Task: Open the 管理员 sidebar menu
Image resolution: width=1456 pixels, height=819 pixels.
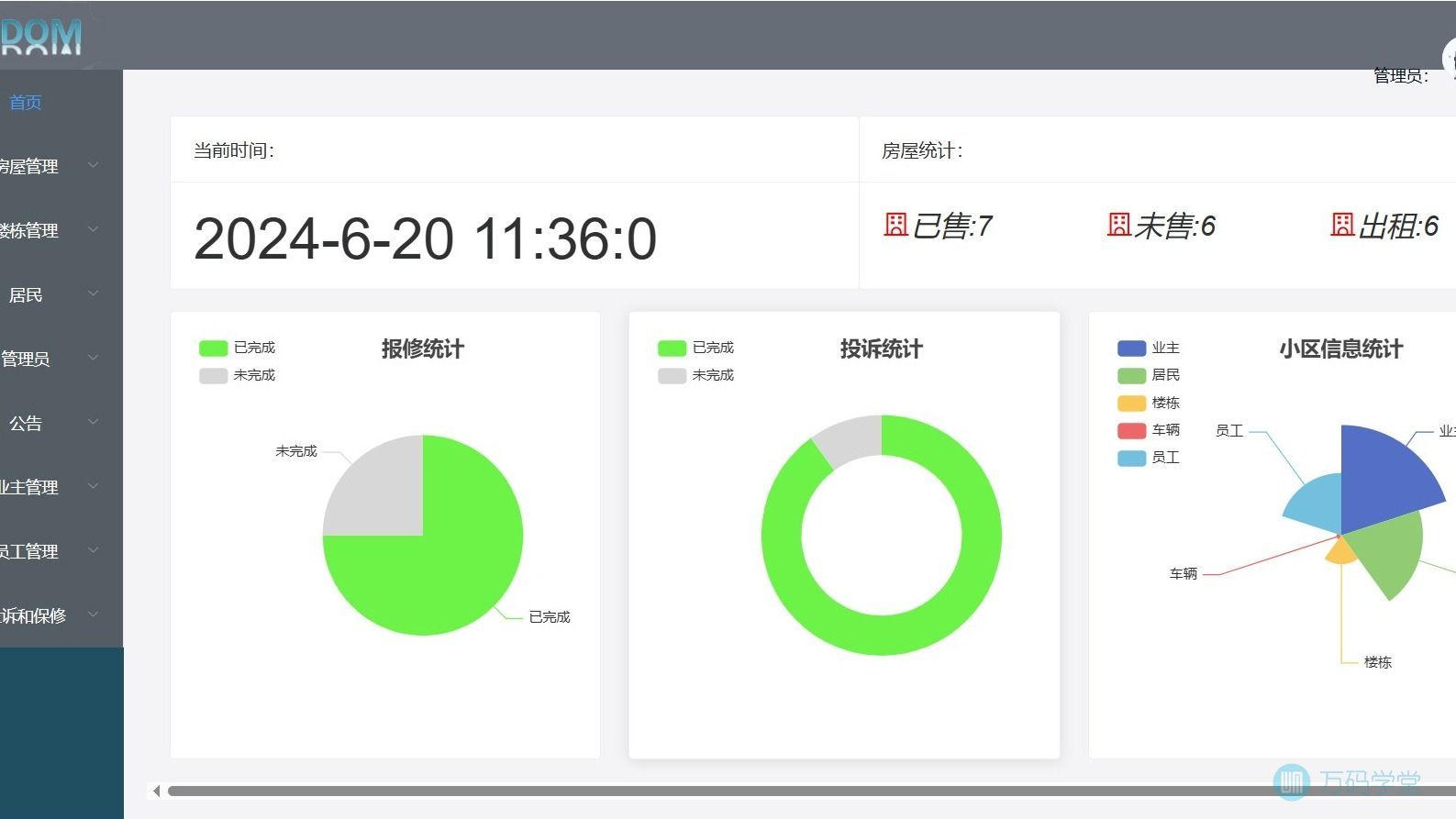Action: click(x=26, y=359)
